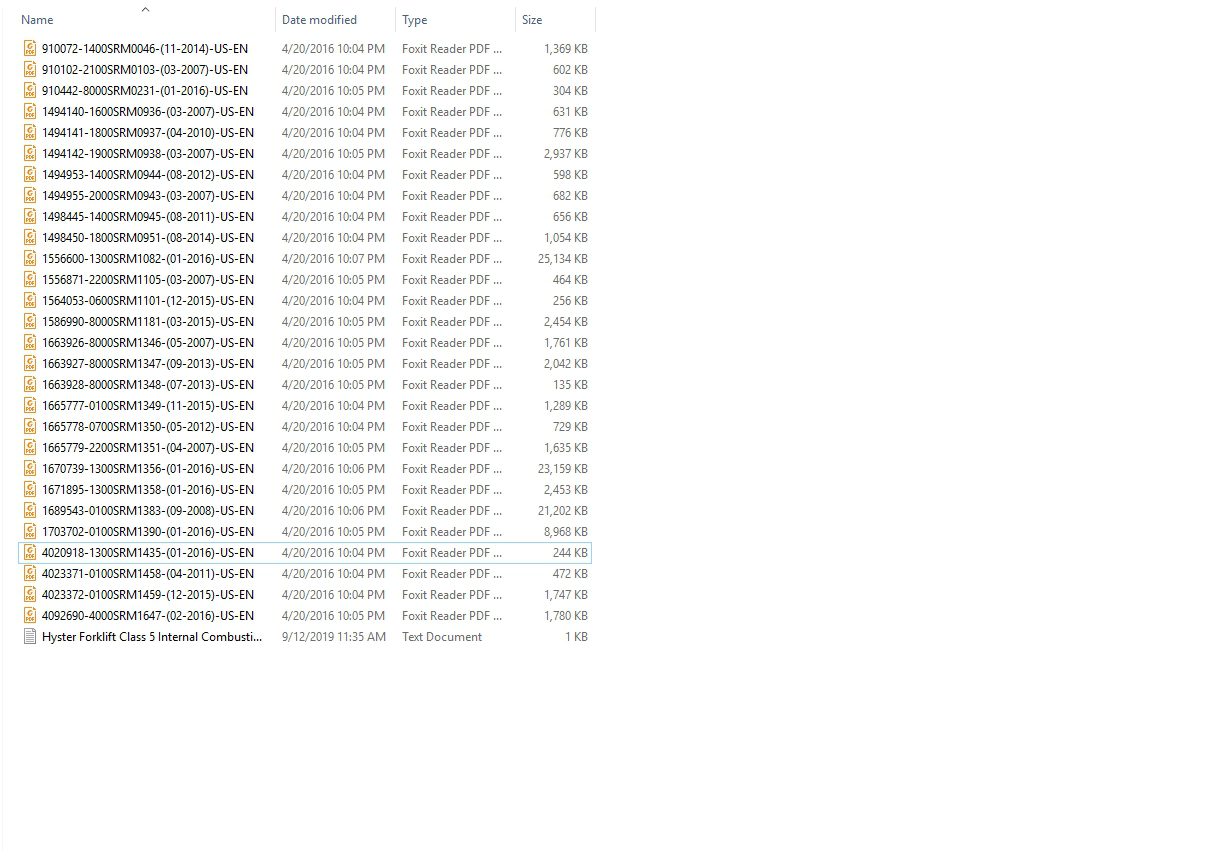Viewport: 1222px width, 868px height.
Task: Select file name 1703702-0100SRM1390-(01-2016)-US-EN
Action: tap(148, 531)
